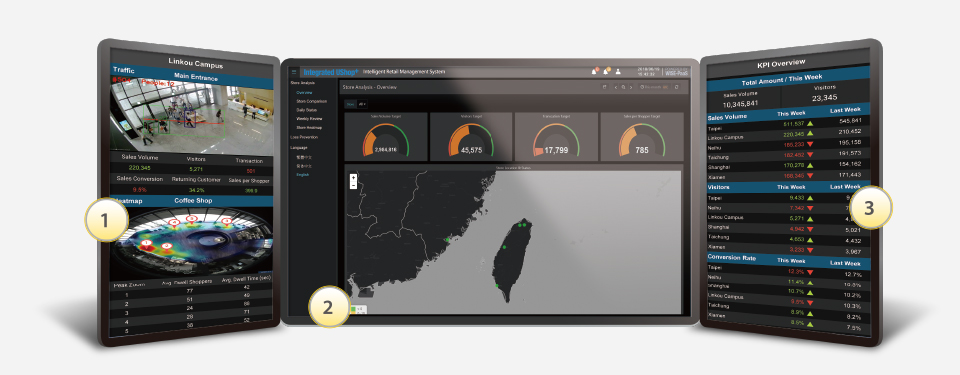This screenshot has width=960, height=375.
Task: Click the Store Analysis - Overview title
Action: click(x=370, y=87)
